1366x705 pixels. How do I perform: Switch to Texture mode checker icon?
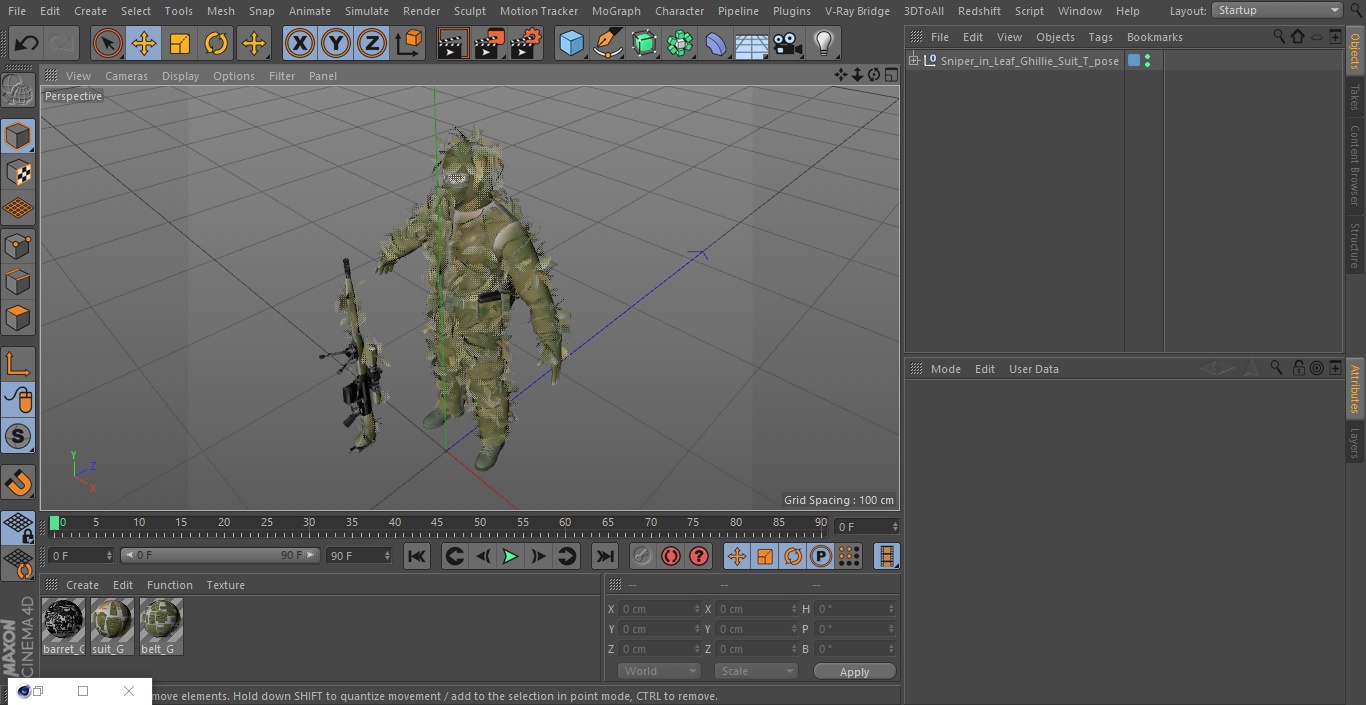click(x=18, y=173)
